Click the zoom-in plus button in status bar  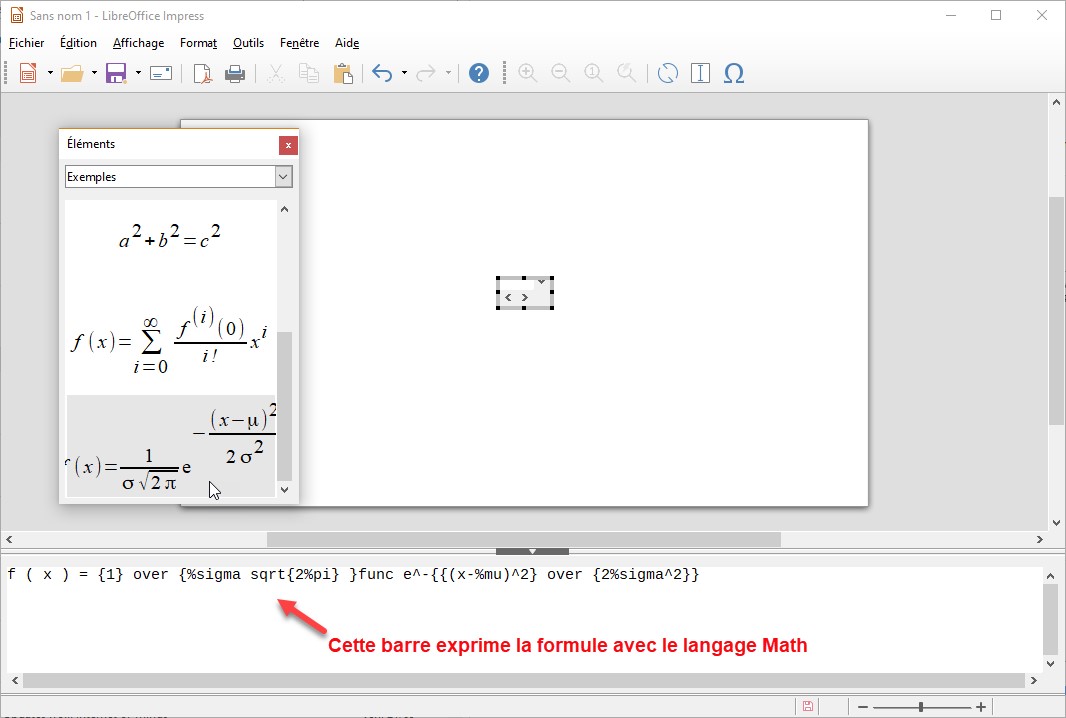981,706
